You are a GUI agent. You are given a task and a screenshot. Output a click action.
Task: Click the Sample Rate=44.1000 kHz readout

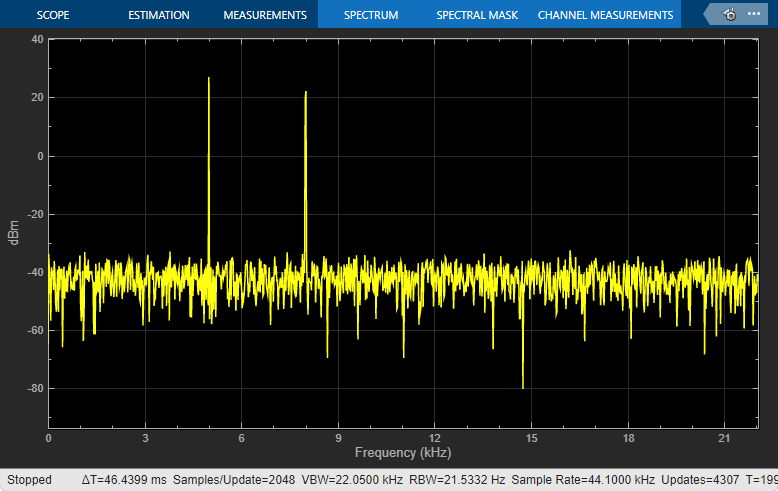[583, 480]
